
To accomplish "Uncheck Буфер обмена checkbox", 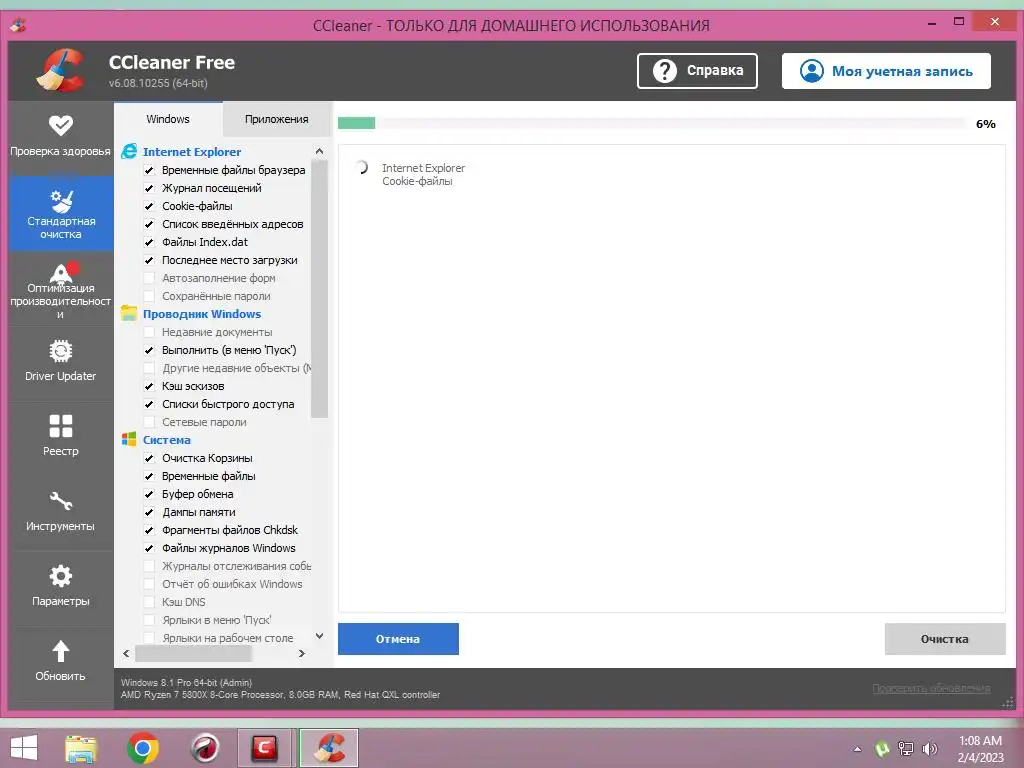I will (x=149, y=494).
